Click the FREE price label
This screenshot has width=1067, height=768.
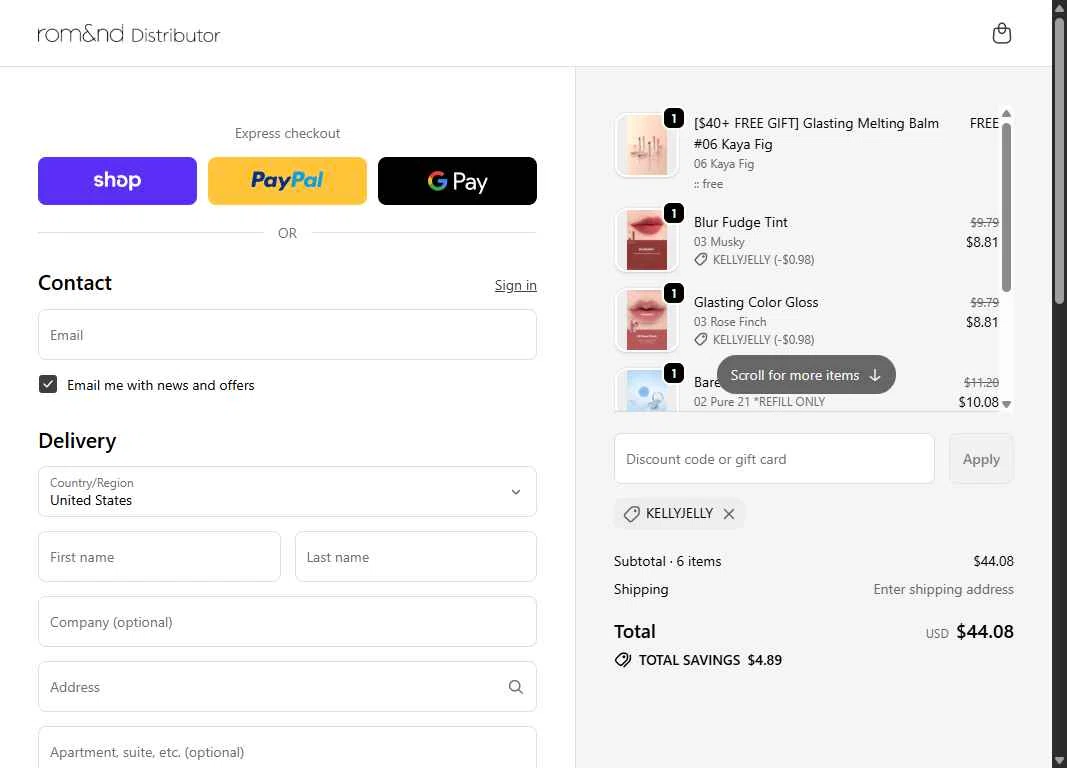(x=984, y=123)
